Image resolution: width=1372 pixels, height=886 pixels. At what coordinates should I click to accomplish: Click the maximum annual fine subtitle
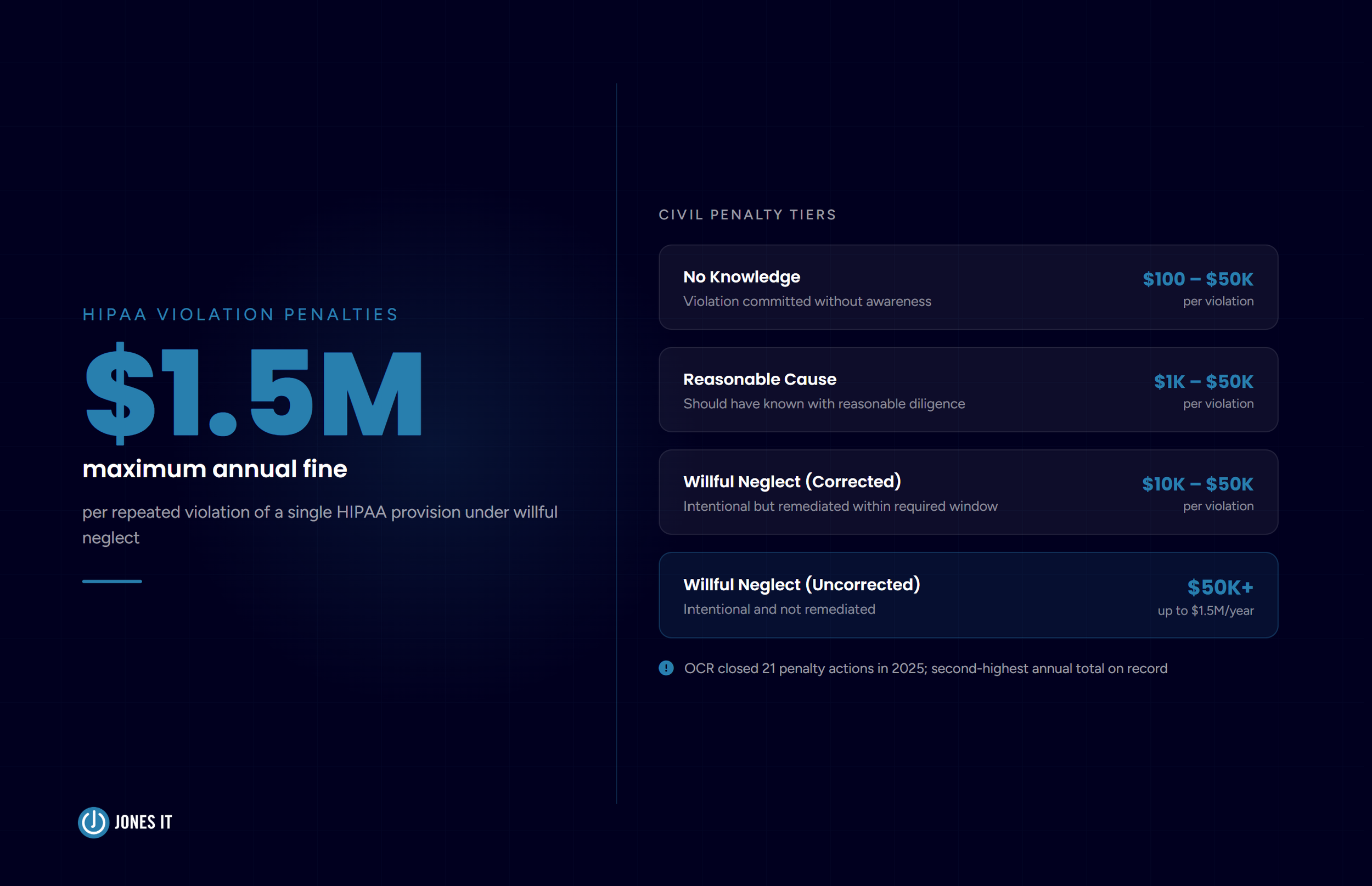click(215, 469)
